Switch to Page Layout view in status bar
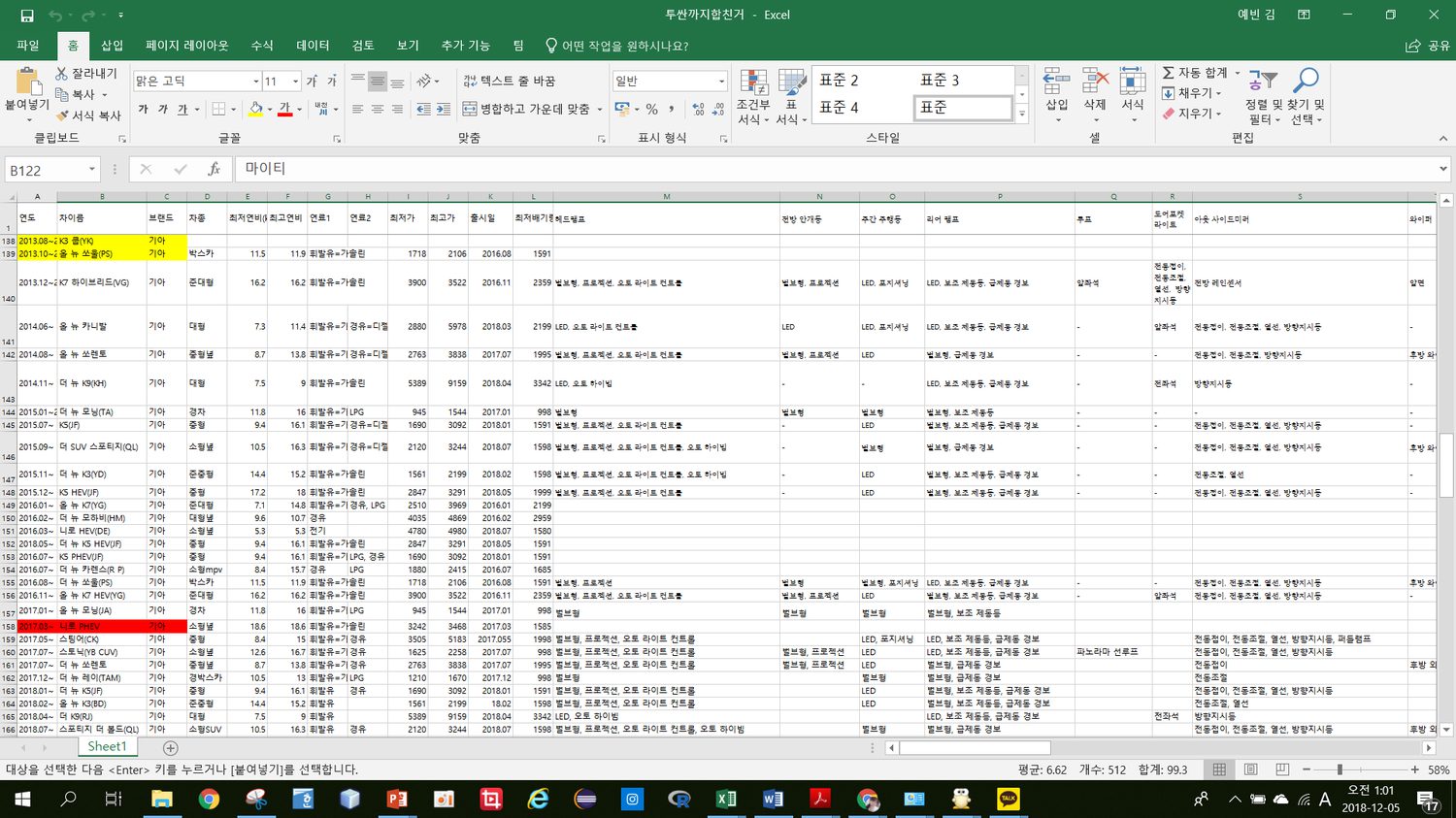The width and height of the screenshot is (1456, 818). pyautogui.click(x=1250, y=769)
